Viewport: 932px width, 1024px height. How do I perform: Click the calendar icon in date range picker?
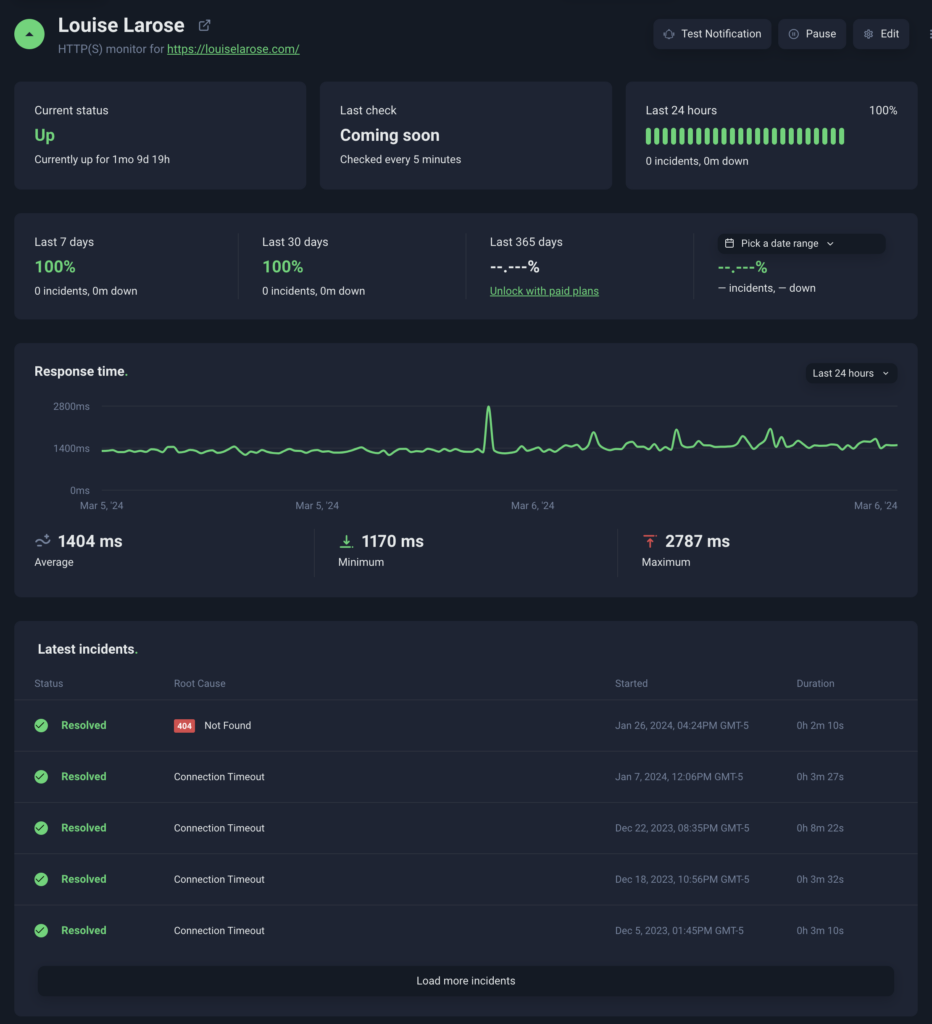coord(729,244)
